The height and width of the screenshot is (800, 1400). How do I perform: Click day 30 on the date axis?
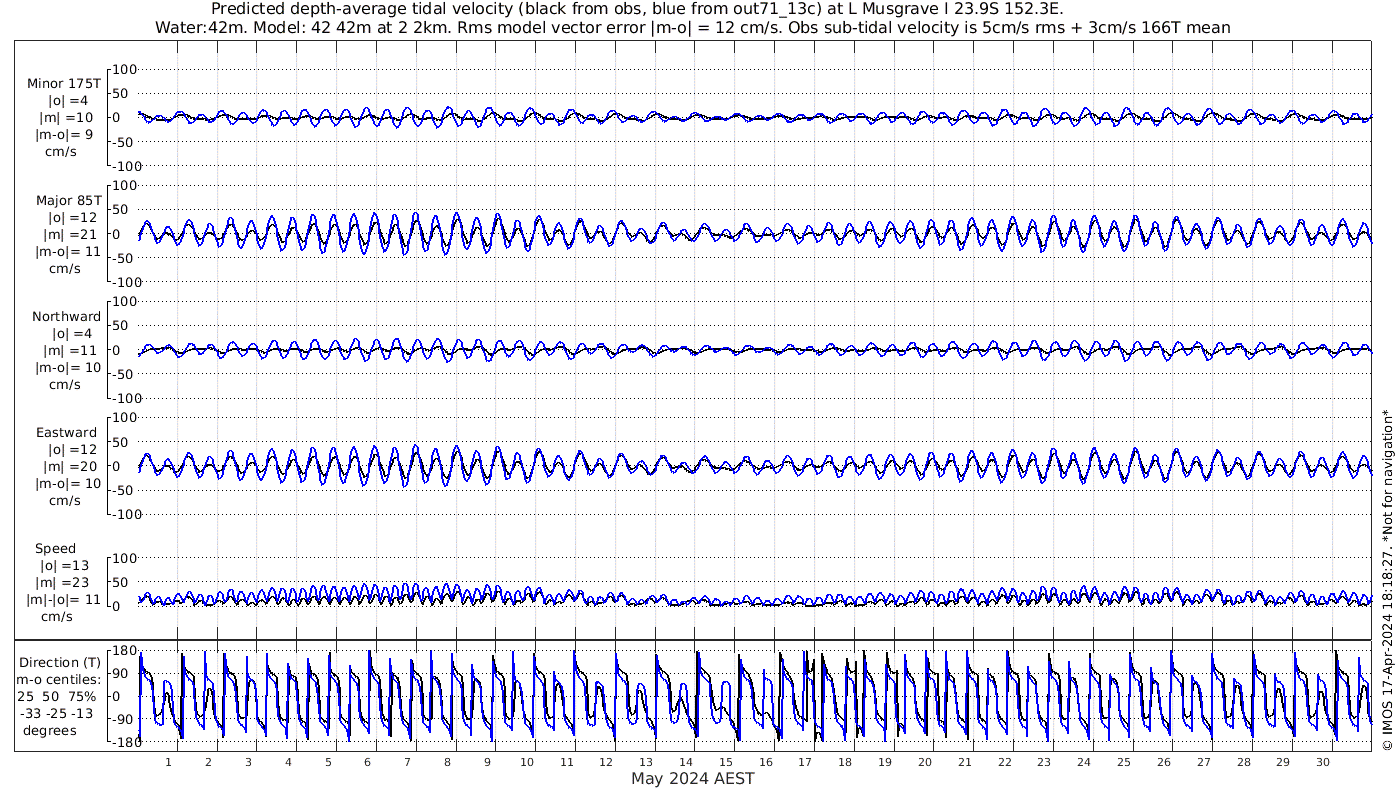[x=1323, y=762]
